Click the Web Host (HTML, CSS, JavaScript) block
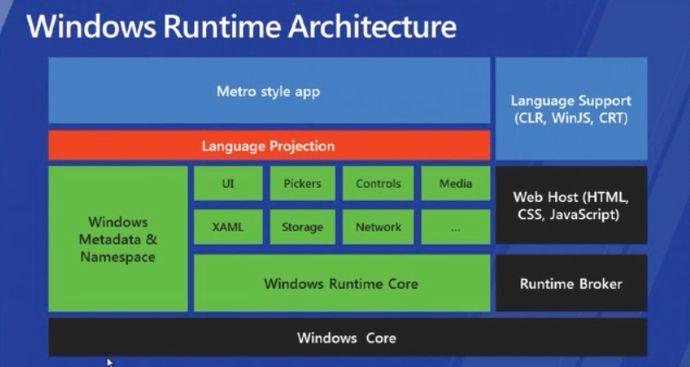The height and width of the screenshot is (367, 690). pyautogui.click(x=571, y=205)
